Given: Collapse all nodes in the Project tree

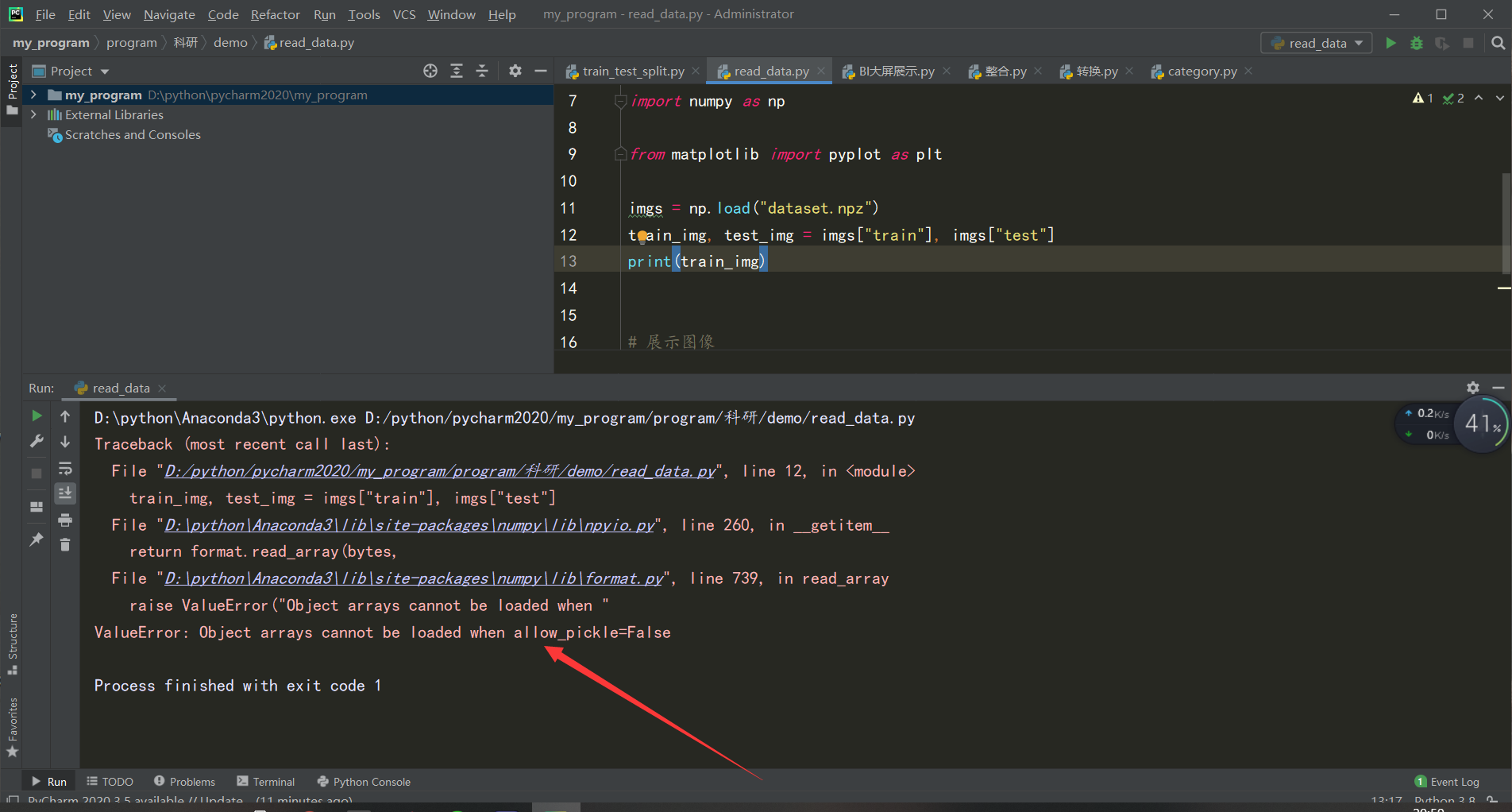Looking at the screenshot, I should (x=482, y=71).
